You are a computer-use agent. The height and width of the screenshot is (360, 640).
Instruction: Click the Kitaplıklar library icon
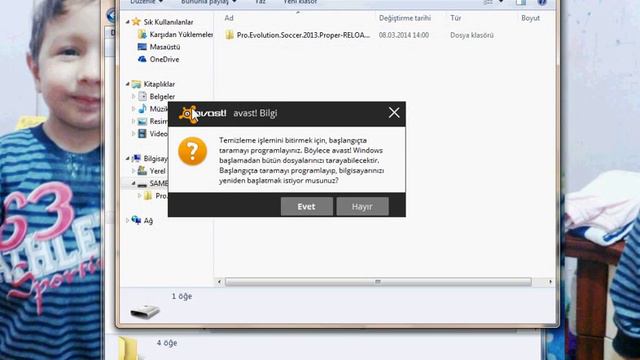pos(136,84)
